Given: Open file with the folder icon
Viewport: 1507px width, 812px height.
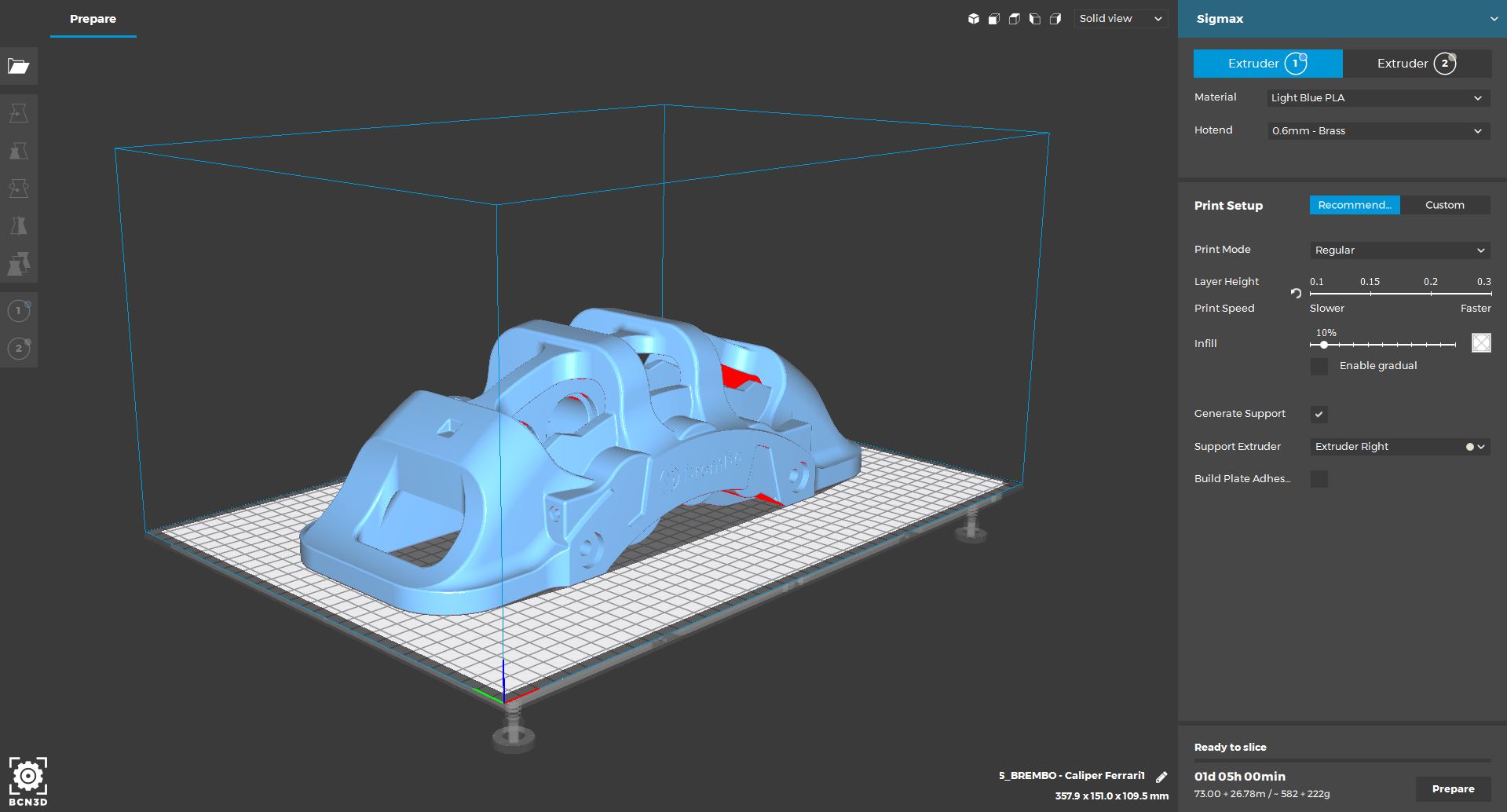Looking at the screenshot, I should pos(19,66).
